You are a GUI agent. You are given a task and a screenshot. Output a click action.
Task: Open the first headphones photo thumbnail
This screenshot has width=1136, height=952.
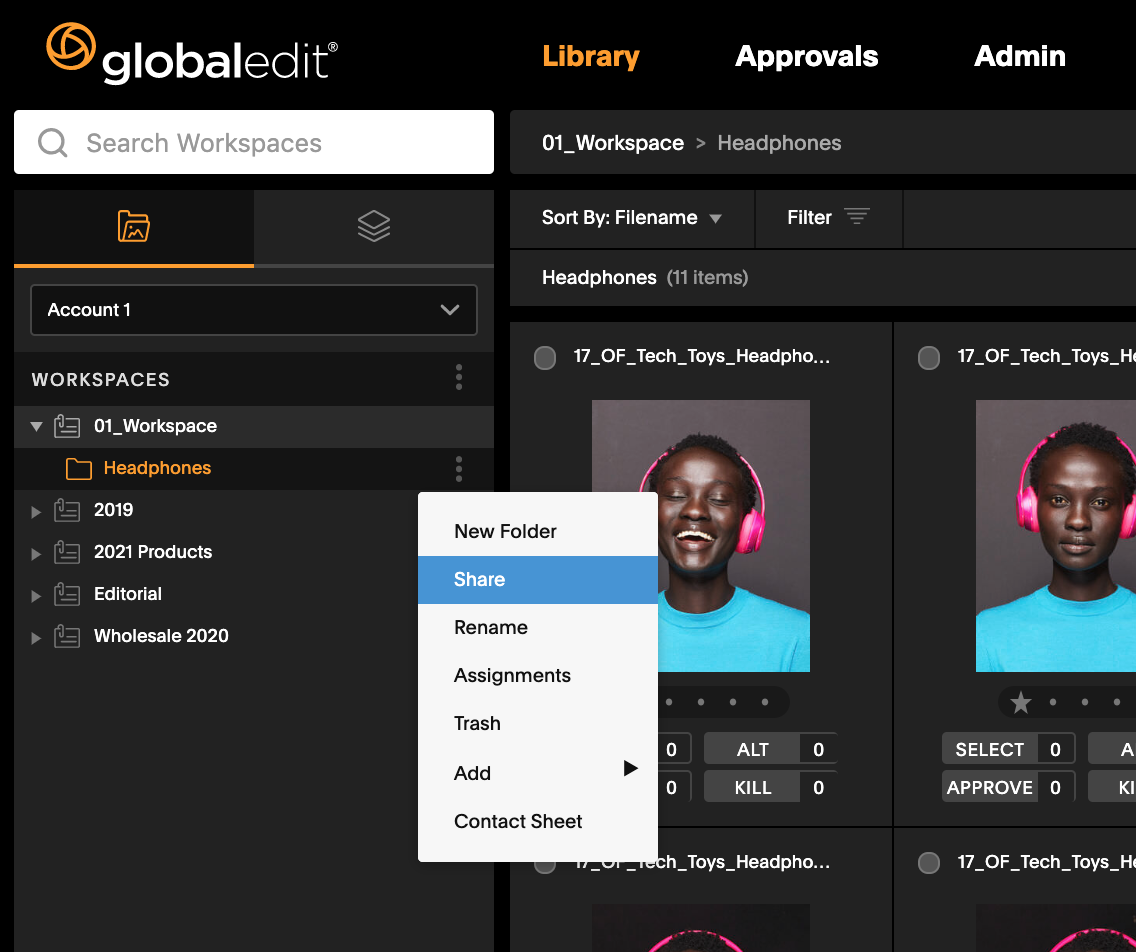point(701,536)
